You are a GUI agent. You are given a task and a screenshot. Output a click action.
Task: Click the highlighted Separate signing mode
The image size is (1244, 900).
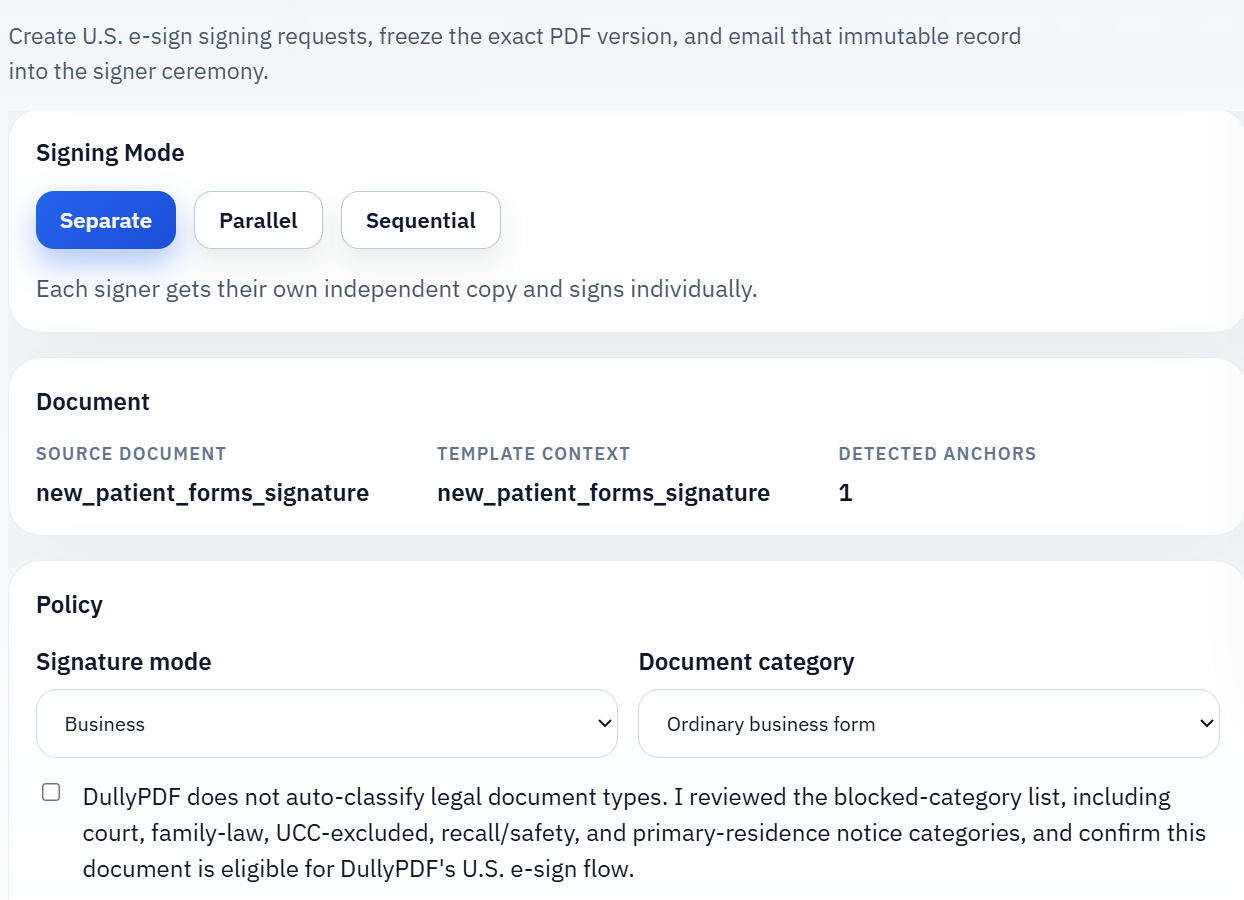(x=106, y=219)
